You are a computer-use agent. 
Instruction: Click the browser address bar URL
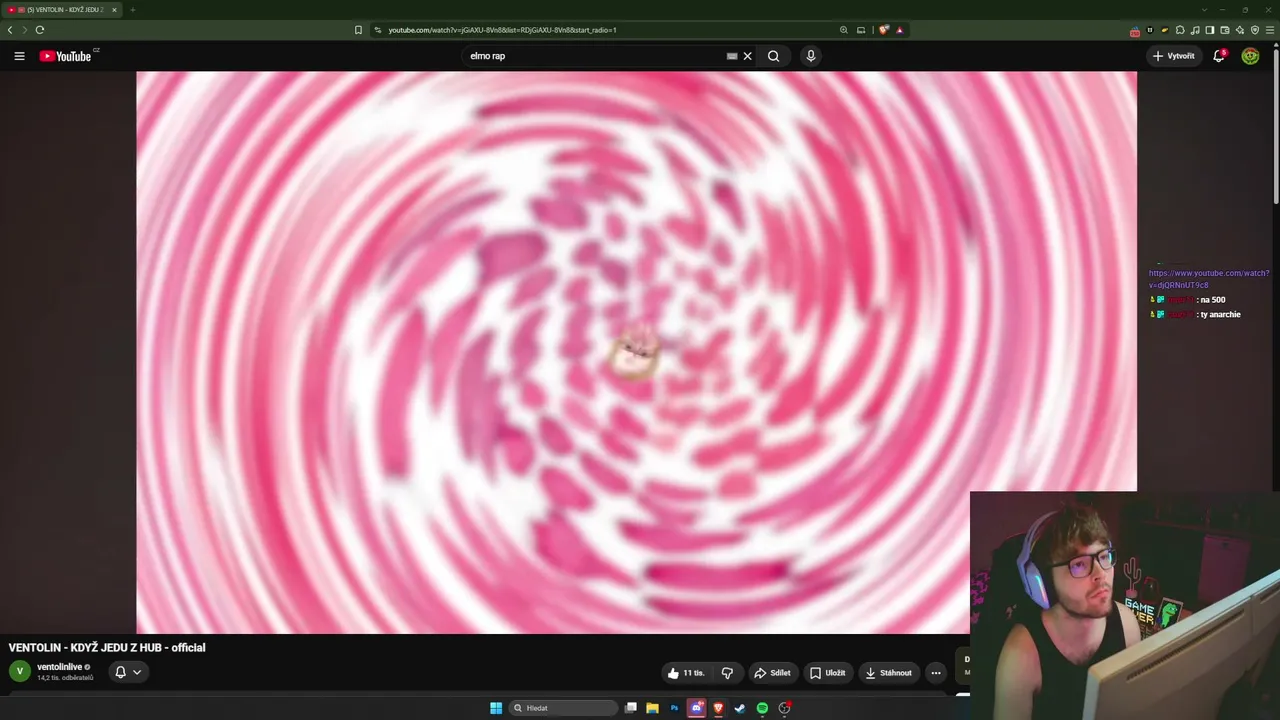pos(502,30)
